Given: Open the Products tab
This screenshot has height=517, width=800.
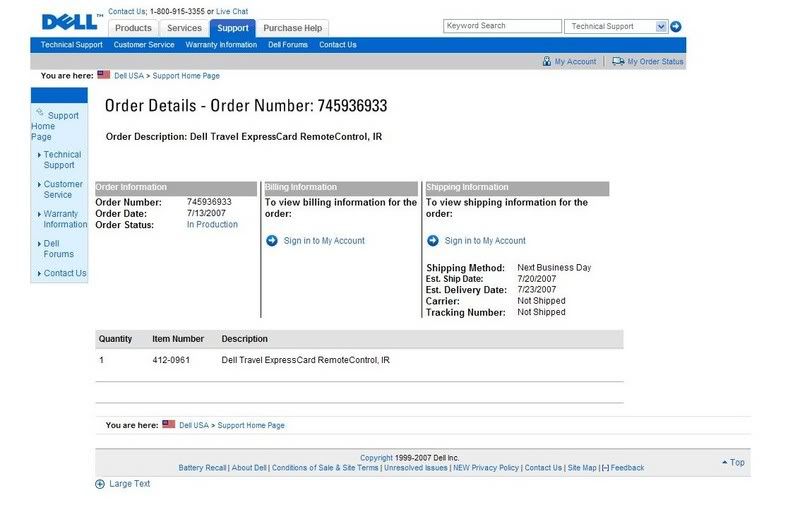Looking at the screenshot, I should pos(133,28).
